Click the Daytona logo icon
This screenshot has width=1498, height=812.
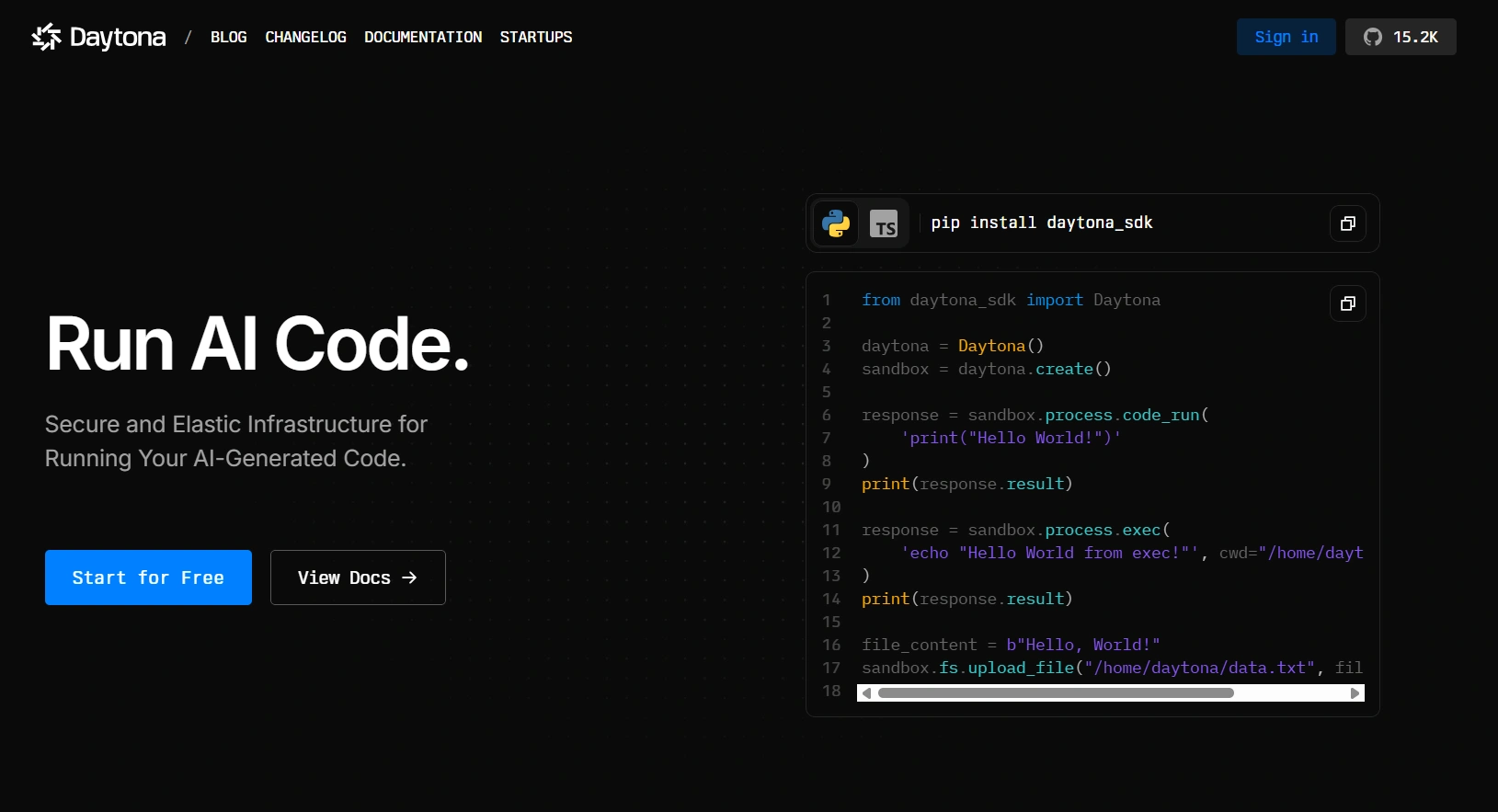(x=46, y=37)
